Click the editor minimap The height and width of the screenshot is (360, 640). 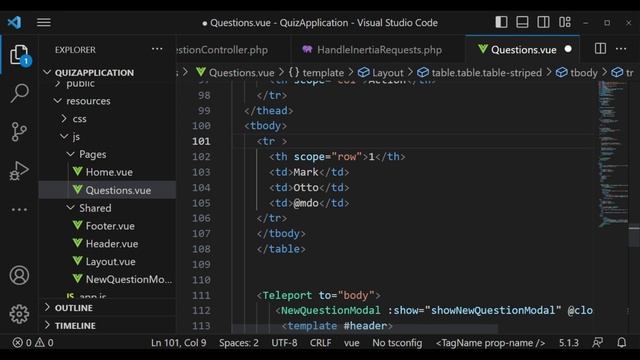pos(613,153)
